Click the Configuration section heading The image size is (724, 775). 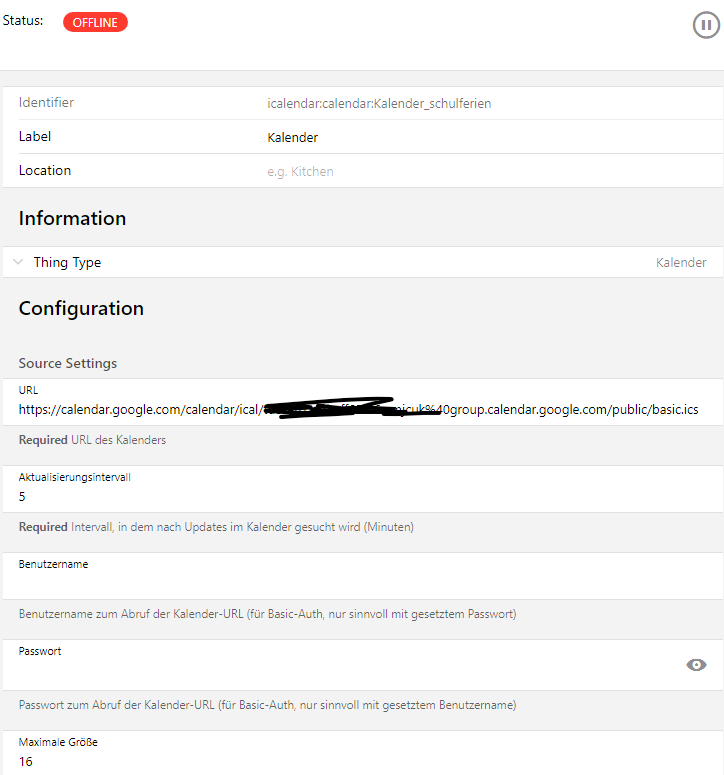click(81, 308)
